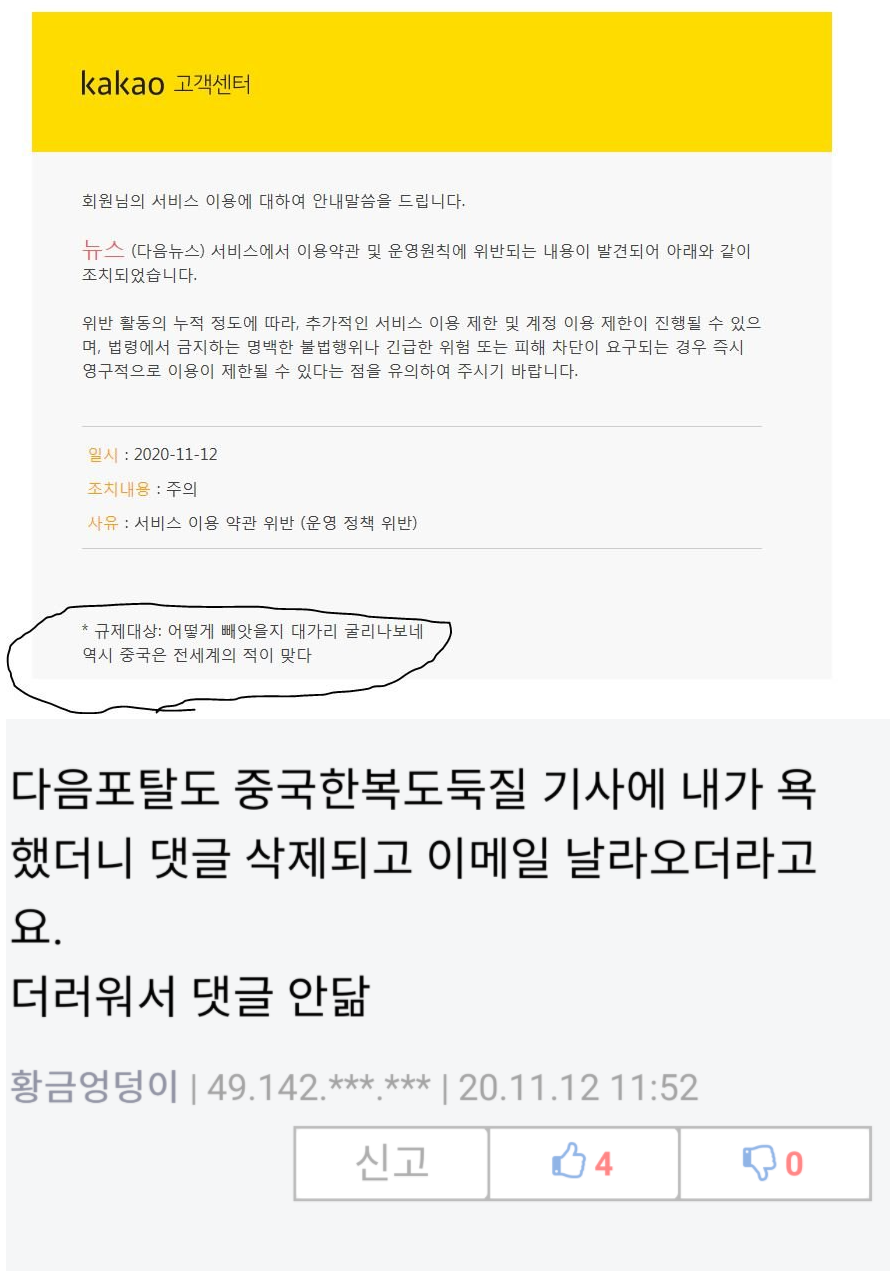Click the red 뉴스 service label
893x1277 pixels.
pos(103,250)
